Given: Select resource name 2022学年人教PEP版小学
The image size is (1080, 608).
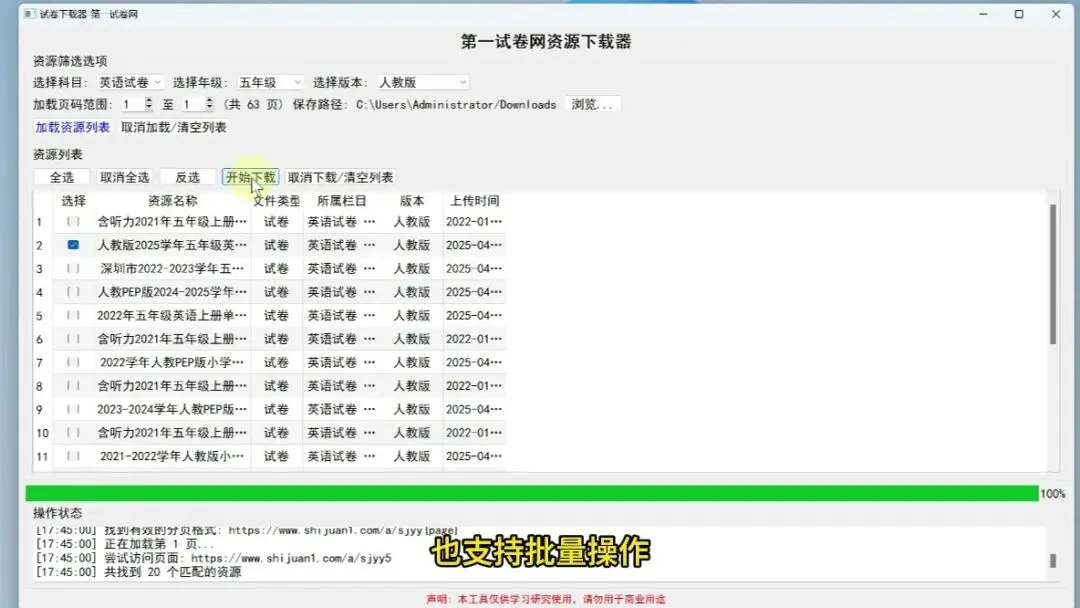Looking at the screenshot, I should click(172, 362).
